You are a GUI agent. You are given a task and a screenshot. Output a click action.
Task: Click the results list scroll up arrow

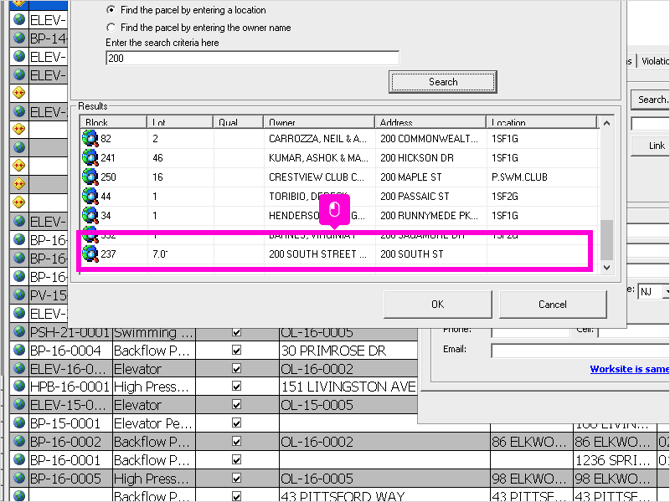tap(607, 123)
